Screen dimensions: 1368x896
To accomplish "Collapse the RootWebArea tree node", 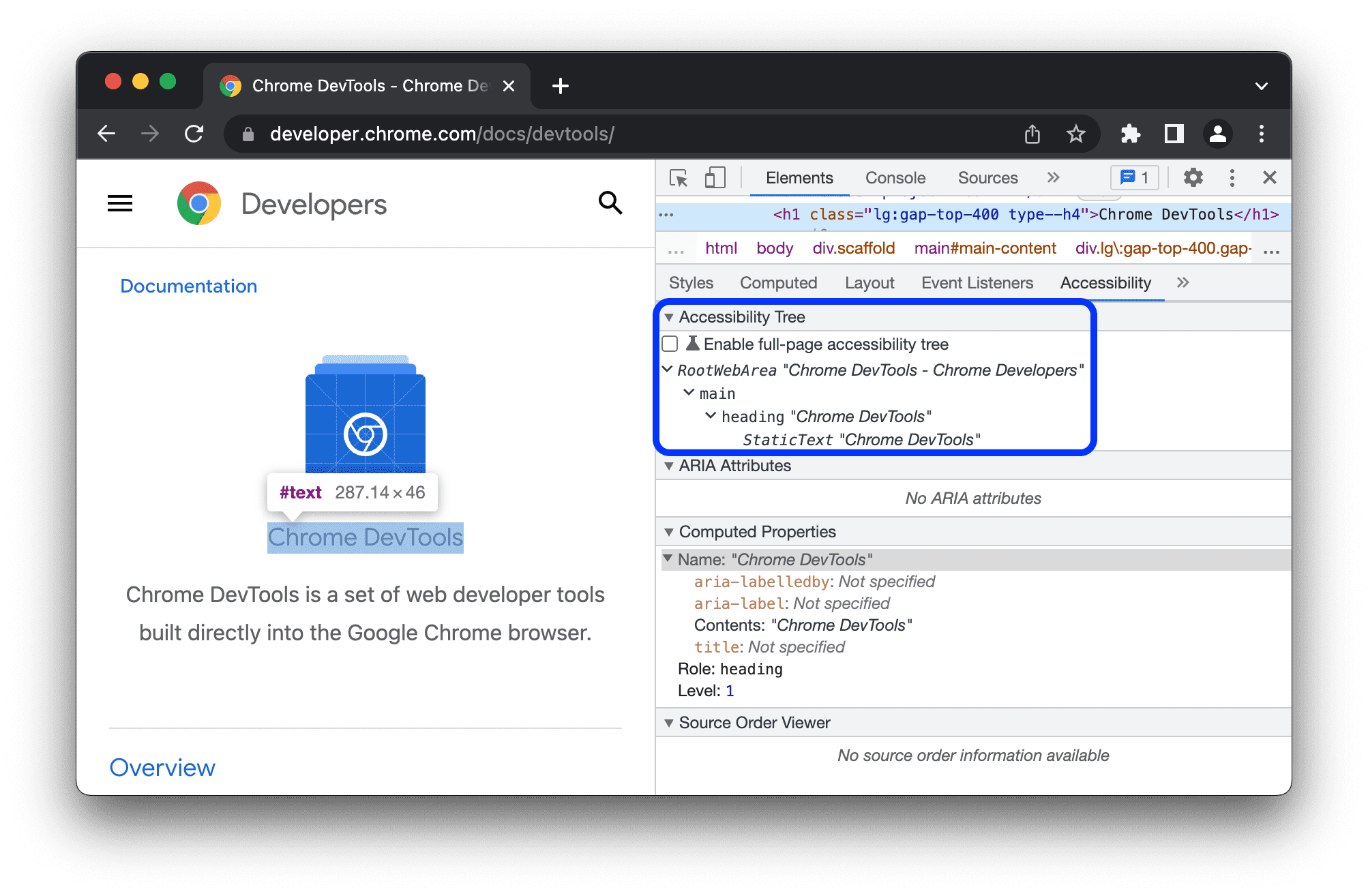I will (668, 370).
